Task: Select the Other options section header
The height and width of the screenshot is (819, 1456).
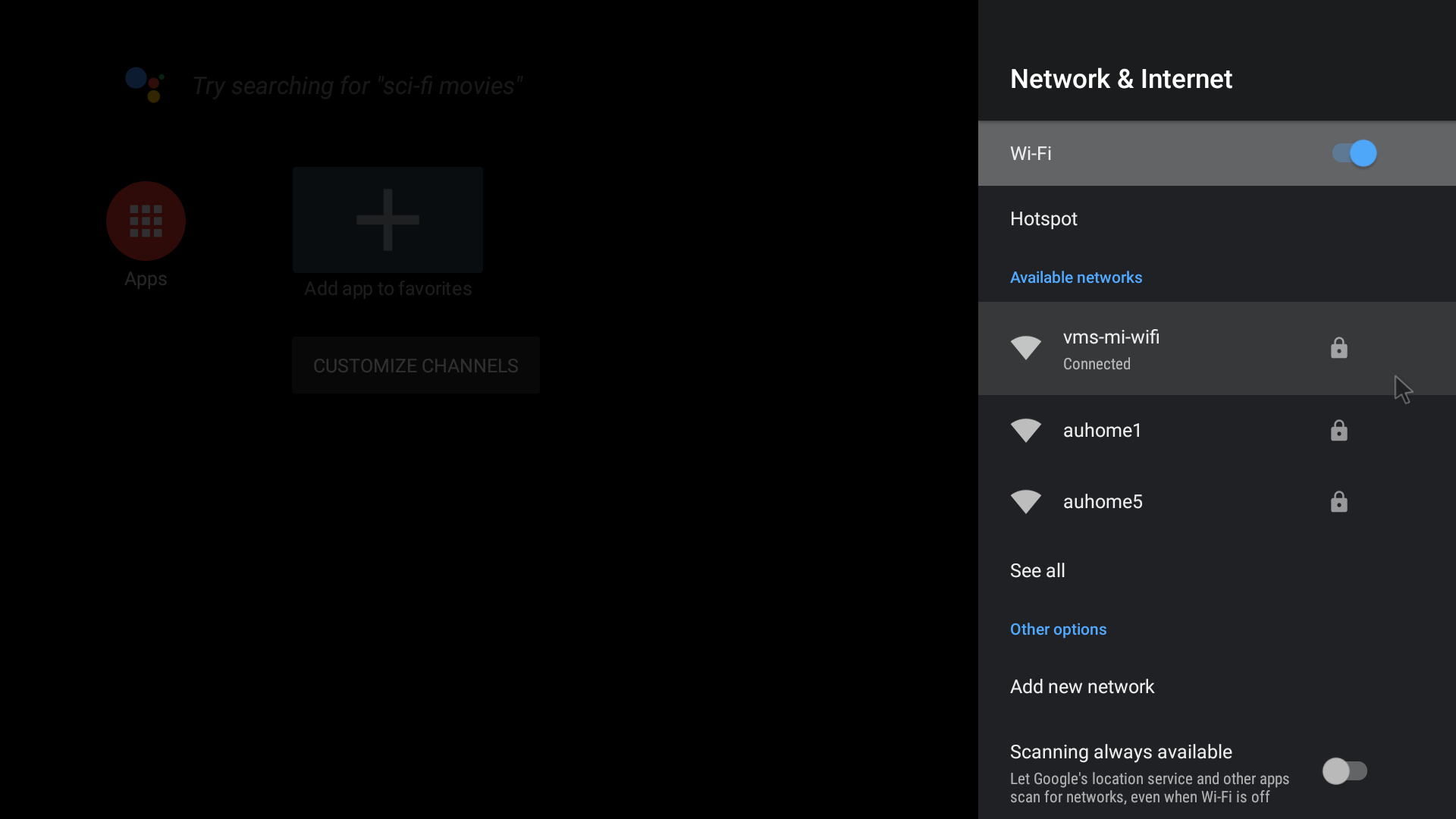Action: (1058, 629)
